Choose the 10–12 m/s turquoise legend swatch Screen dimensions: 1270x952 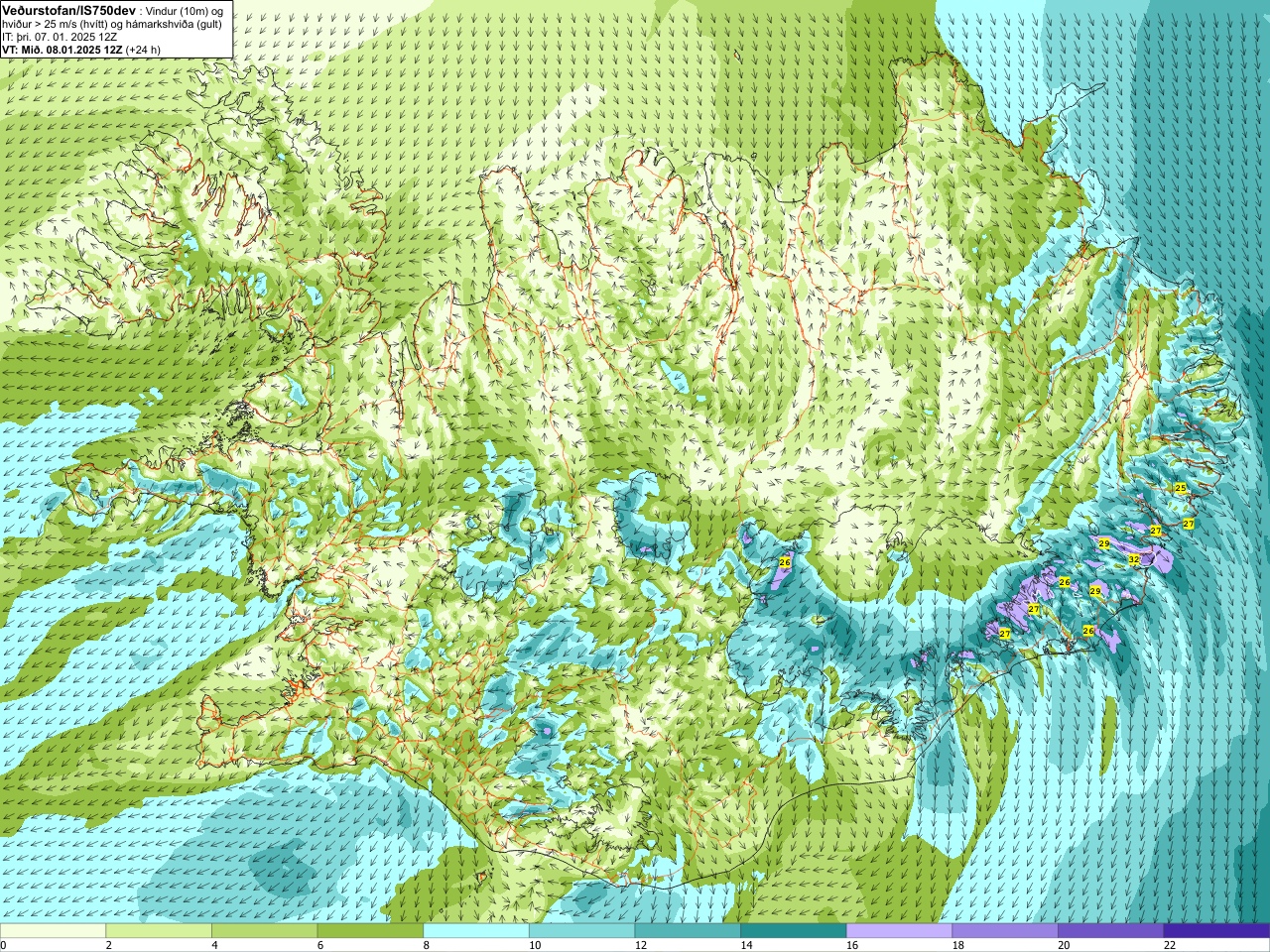tap(581, 931)
